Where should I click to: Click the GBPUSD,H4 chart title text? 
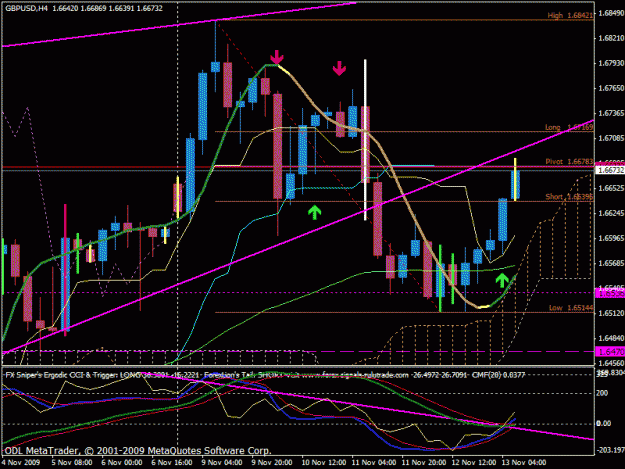[x=26, y=8]
